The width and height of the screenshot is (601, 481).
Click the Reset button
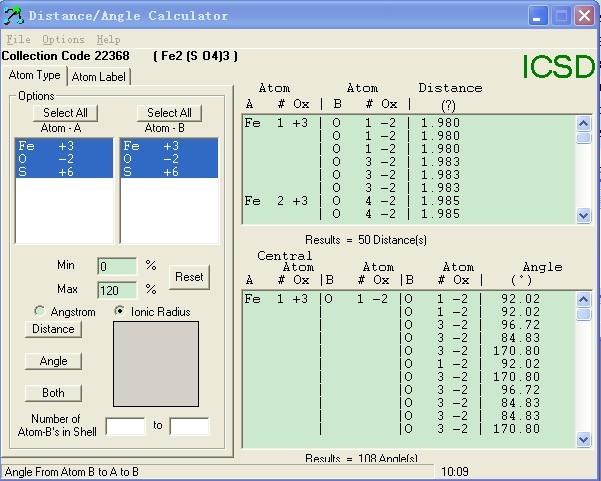(x=189, y=277)
